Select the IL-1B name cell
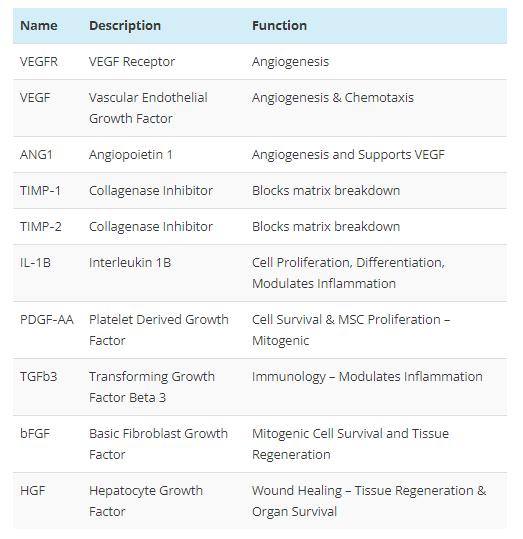Image resolution: width=523 pixels, height=539 pixels. click(35, 263)
